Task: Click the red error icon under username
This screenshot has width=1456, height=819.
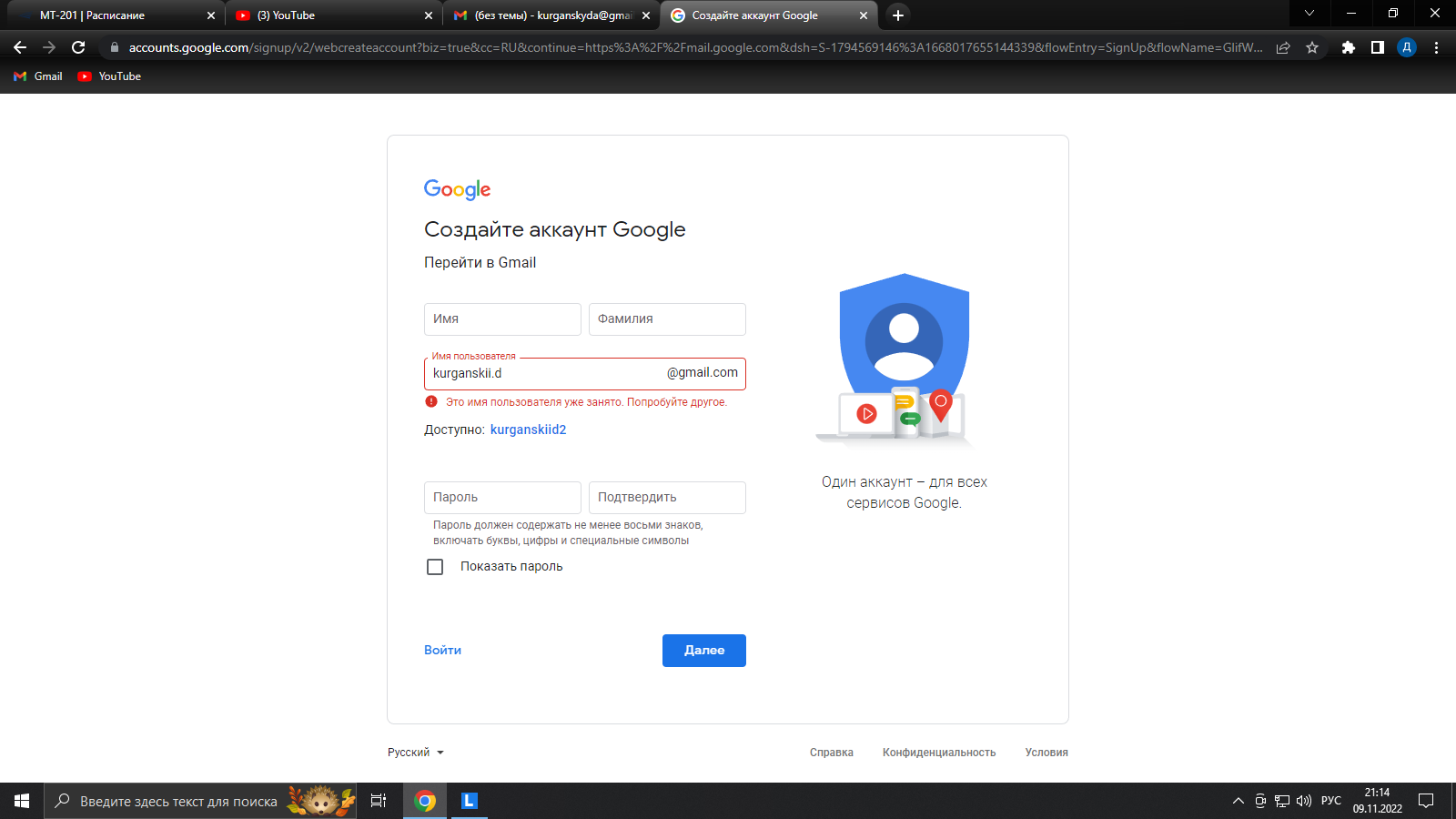Action: 431,401
